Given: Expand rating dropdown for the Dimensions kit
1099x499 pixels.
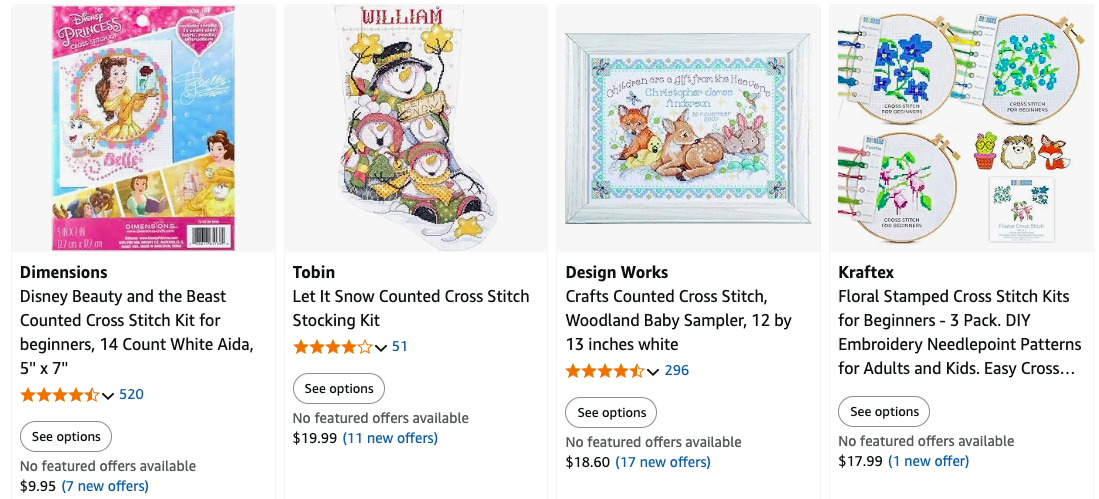Looking at the screenshot, I should click(x=109, y=395).
